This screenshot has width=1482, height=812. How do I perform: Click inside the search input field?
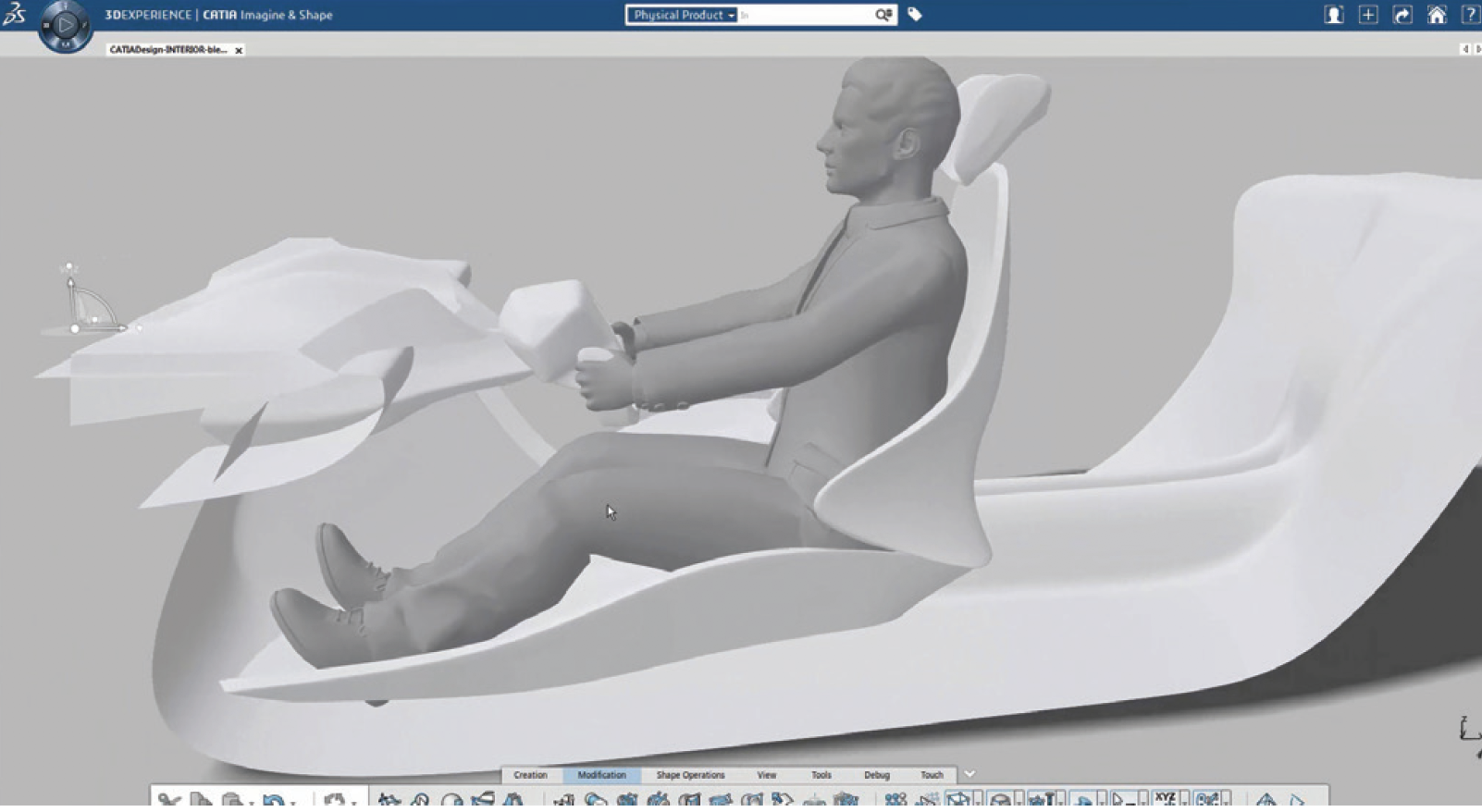[805, 15]
